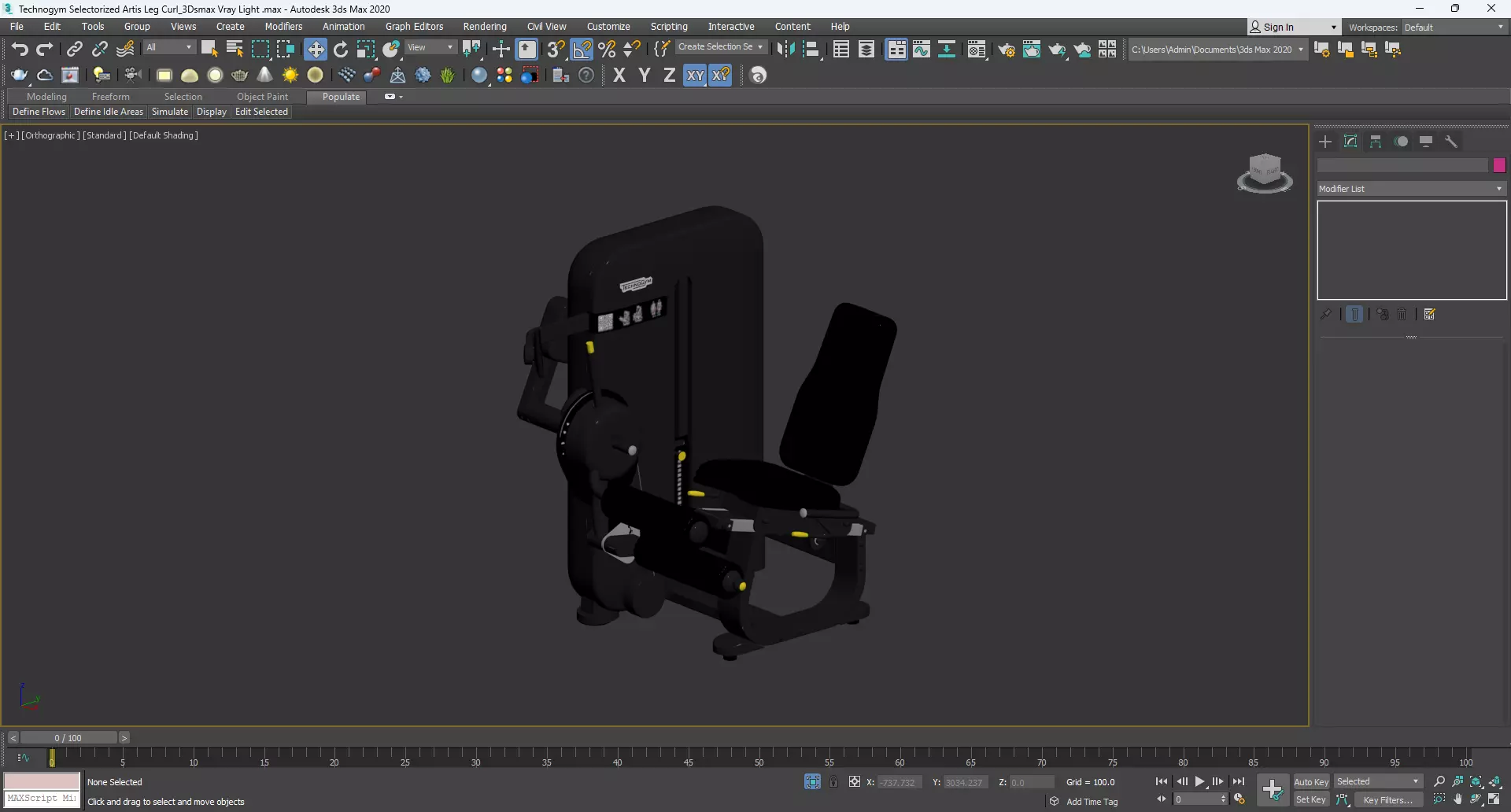
Task: Click the ViewCube navigation widget
Action: coord(1265,174)
